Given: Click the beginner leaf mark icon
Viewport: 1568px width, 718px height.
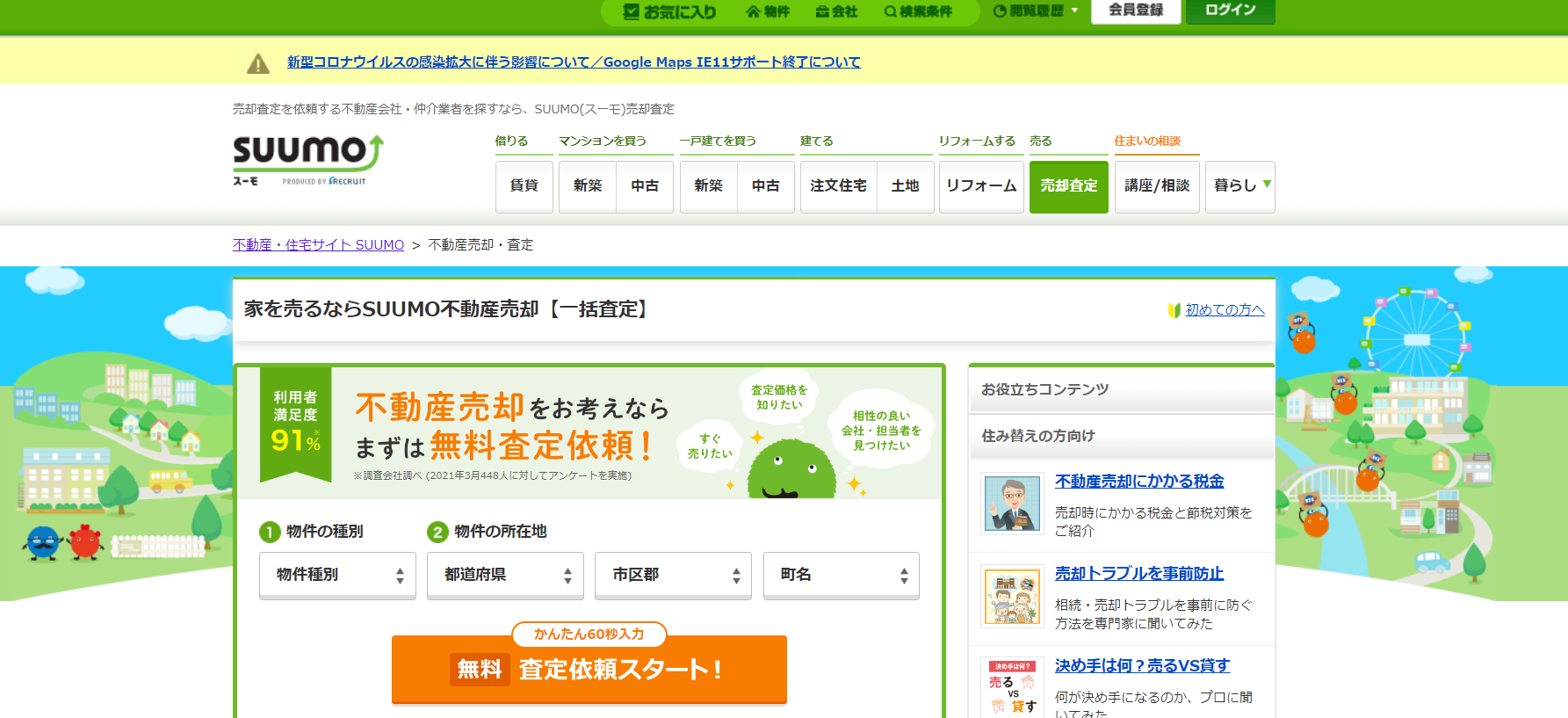Looking at the screenshot, I should (x=1174, y=310).
